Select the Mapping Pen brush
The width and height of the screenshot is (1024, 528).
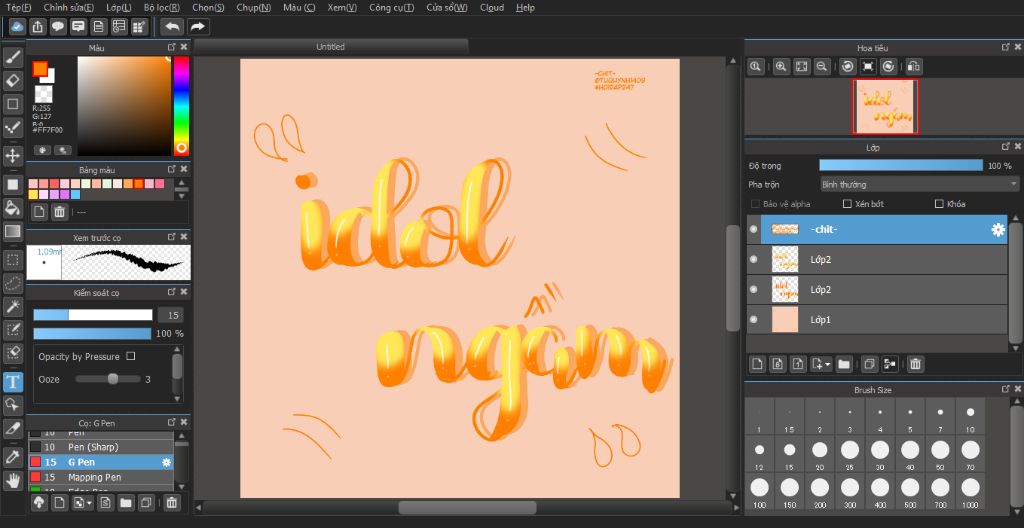tap(101, 477)
